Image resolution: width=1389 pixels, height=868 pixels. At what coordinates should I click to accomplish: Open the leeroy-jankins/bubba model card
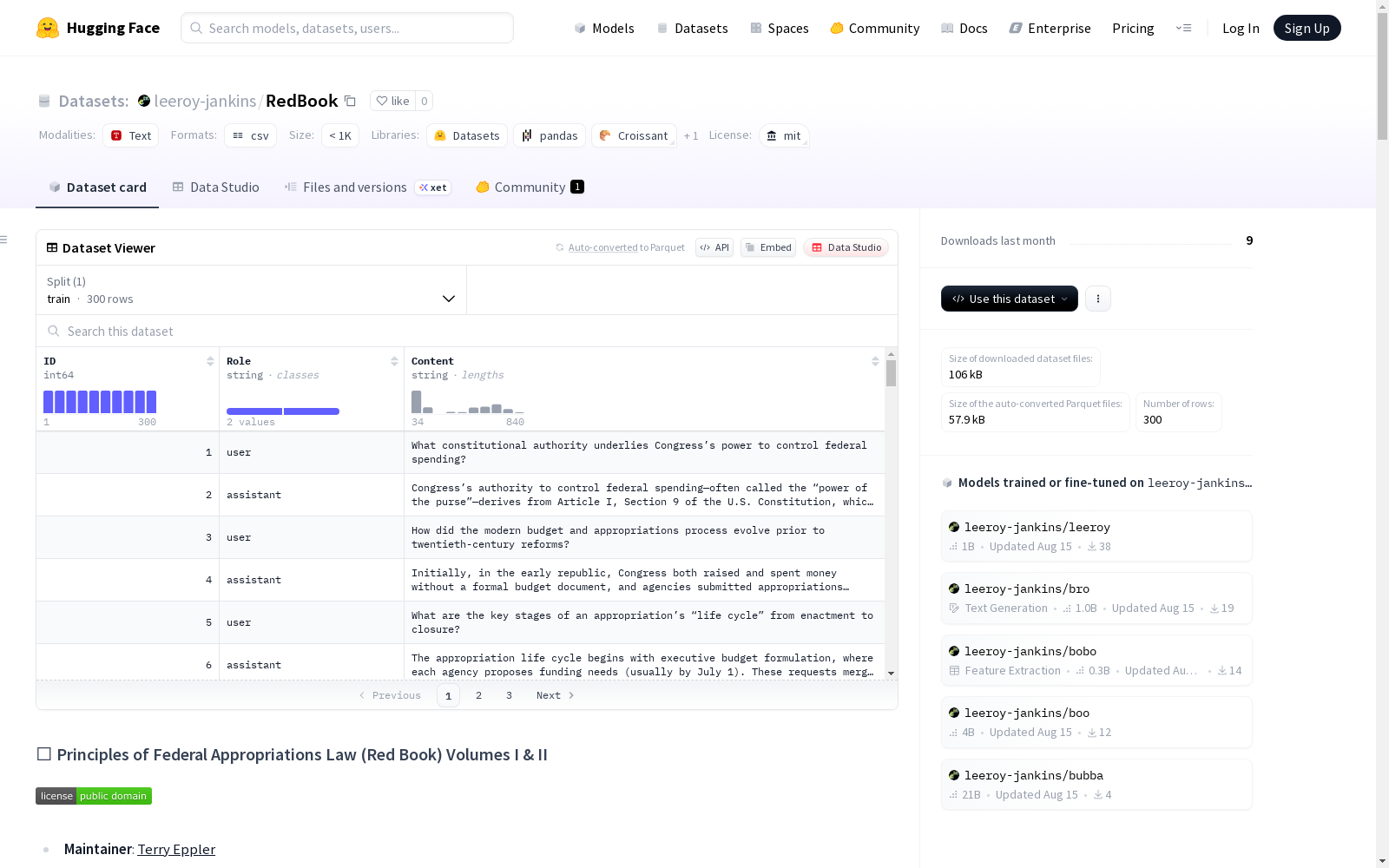(x=1096, y=785)
